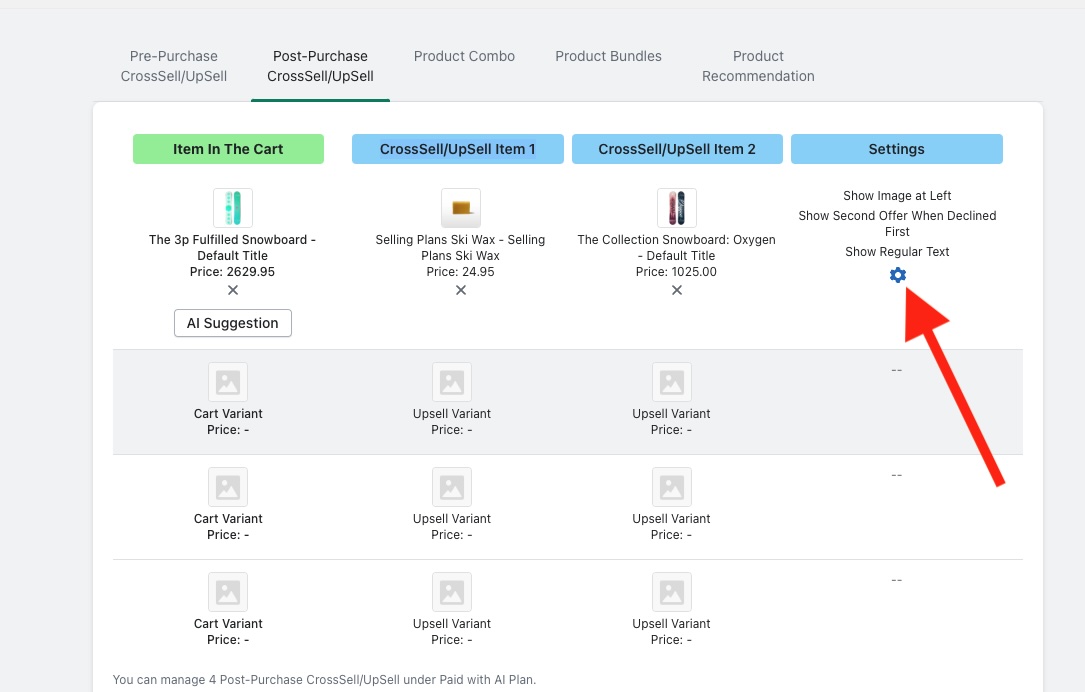Select last row Upsell Variant image under Item 2

[672, 592]
